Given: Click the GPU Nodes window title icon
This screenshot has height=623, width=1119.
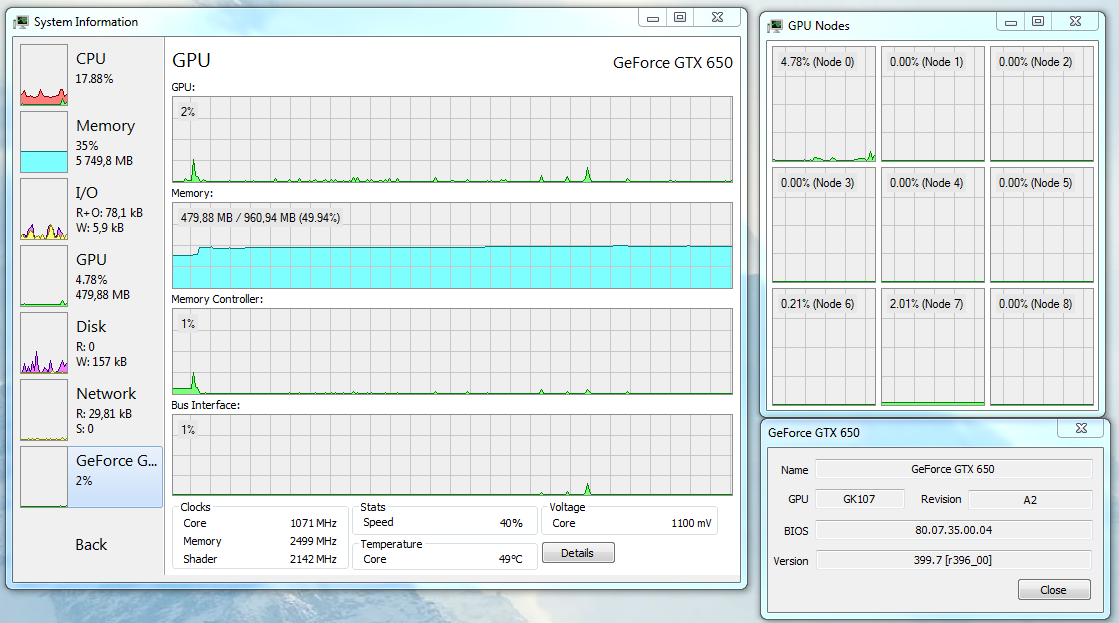Looking at the screenshot, I should 775,26.
